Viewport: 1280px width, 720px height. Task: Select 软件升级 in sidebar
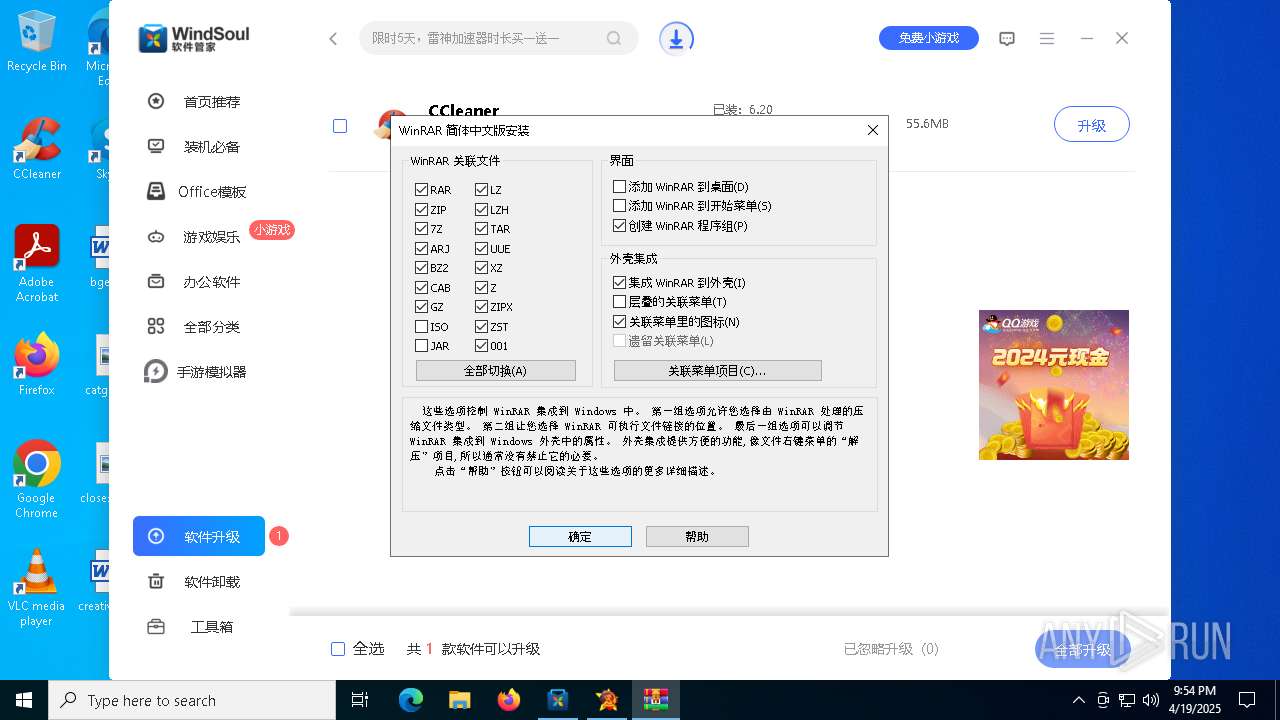coord(199,536)
